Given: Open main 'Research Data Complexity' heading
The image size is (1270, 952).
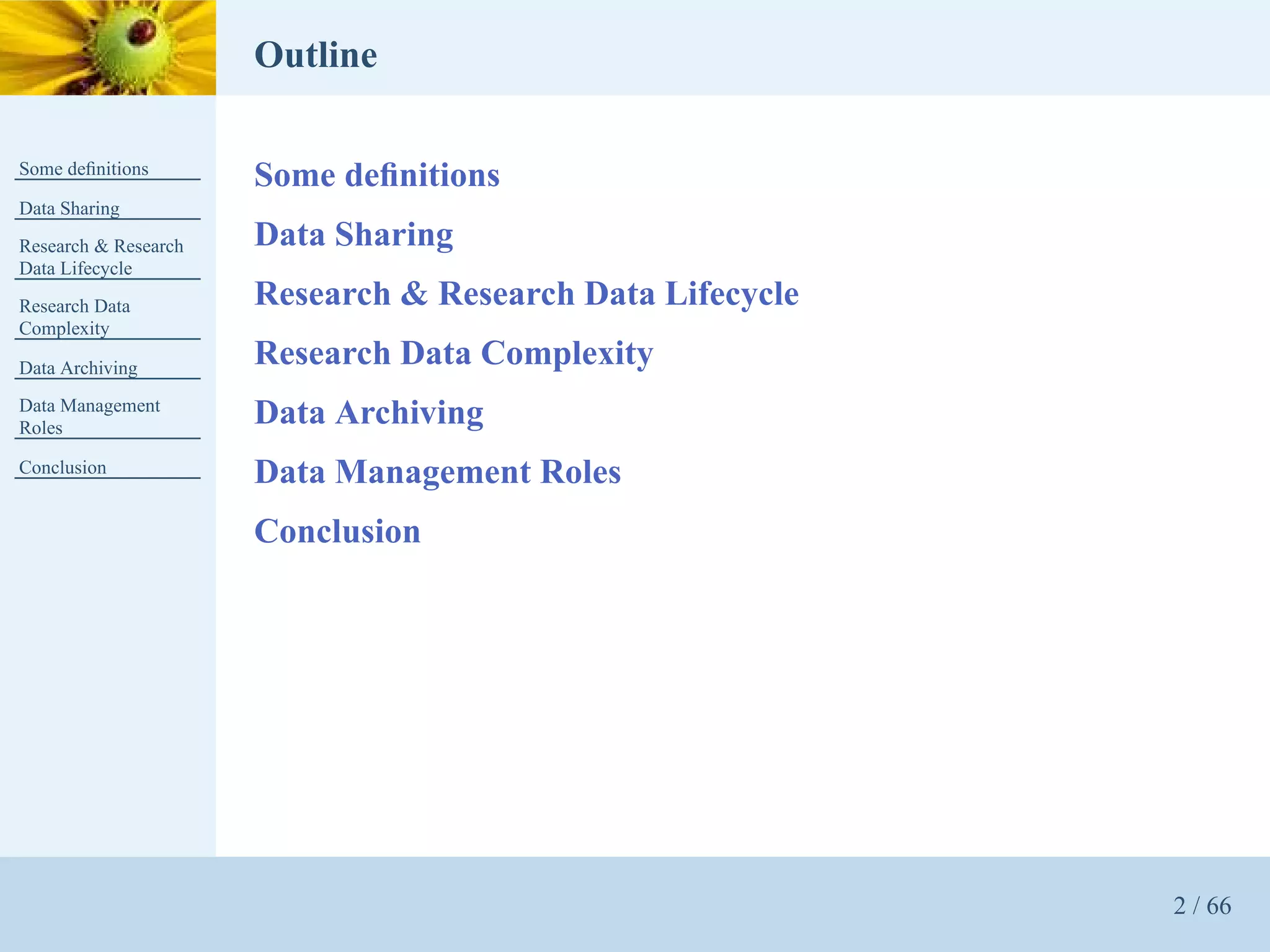Looking at the screenshot, I should 453,353.
